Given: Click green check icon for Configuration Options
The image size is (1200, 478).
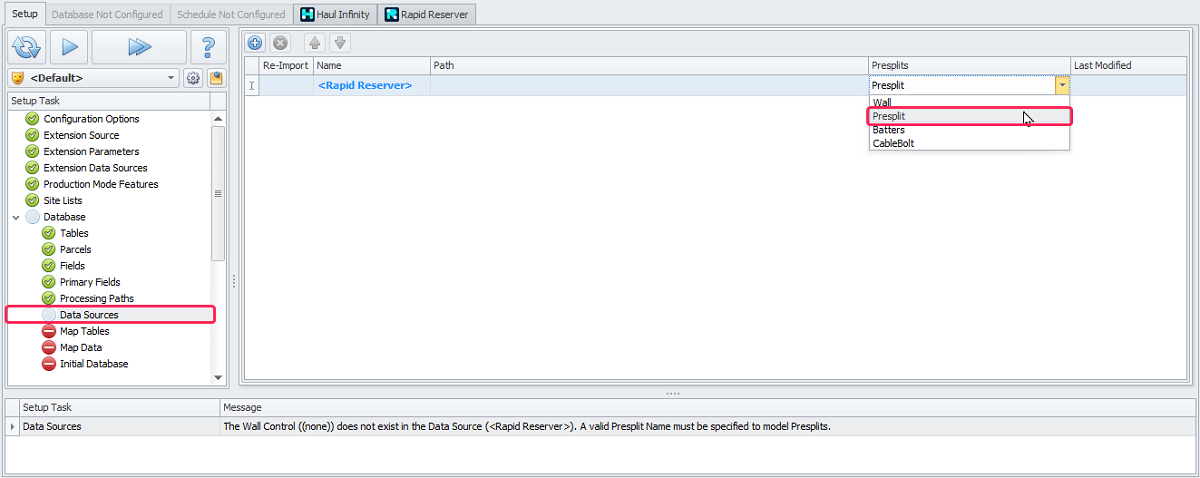Looking at the screenshot, I should coord(32,119).
